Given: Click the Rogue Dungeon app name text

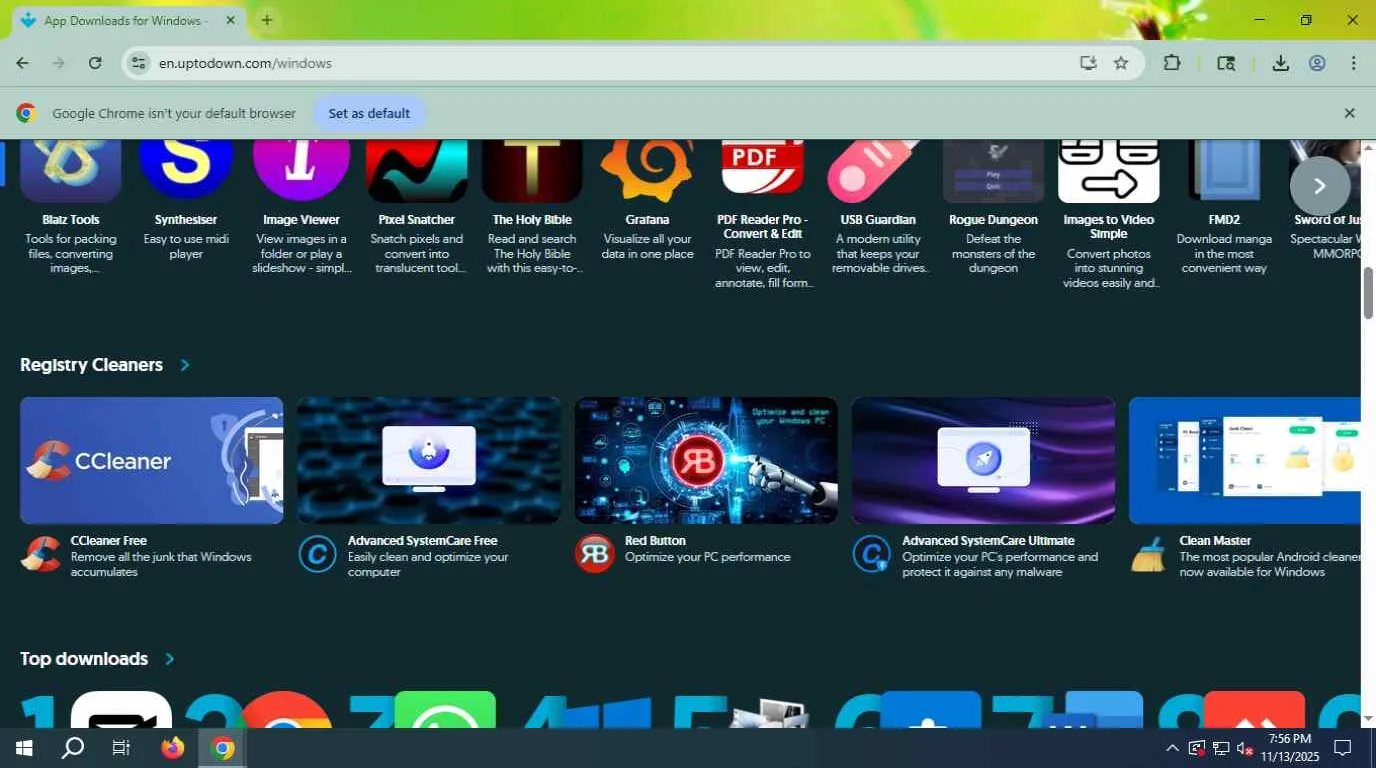Looking at the screenshot, I should tap(993, 220).
